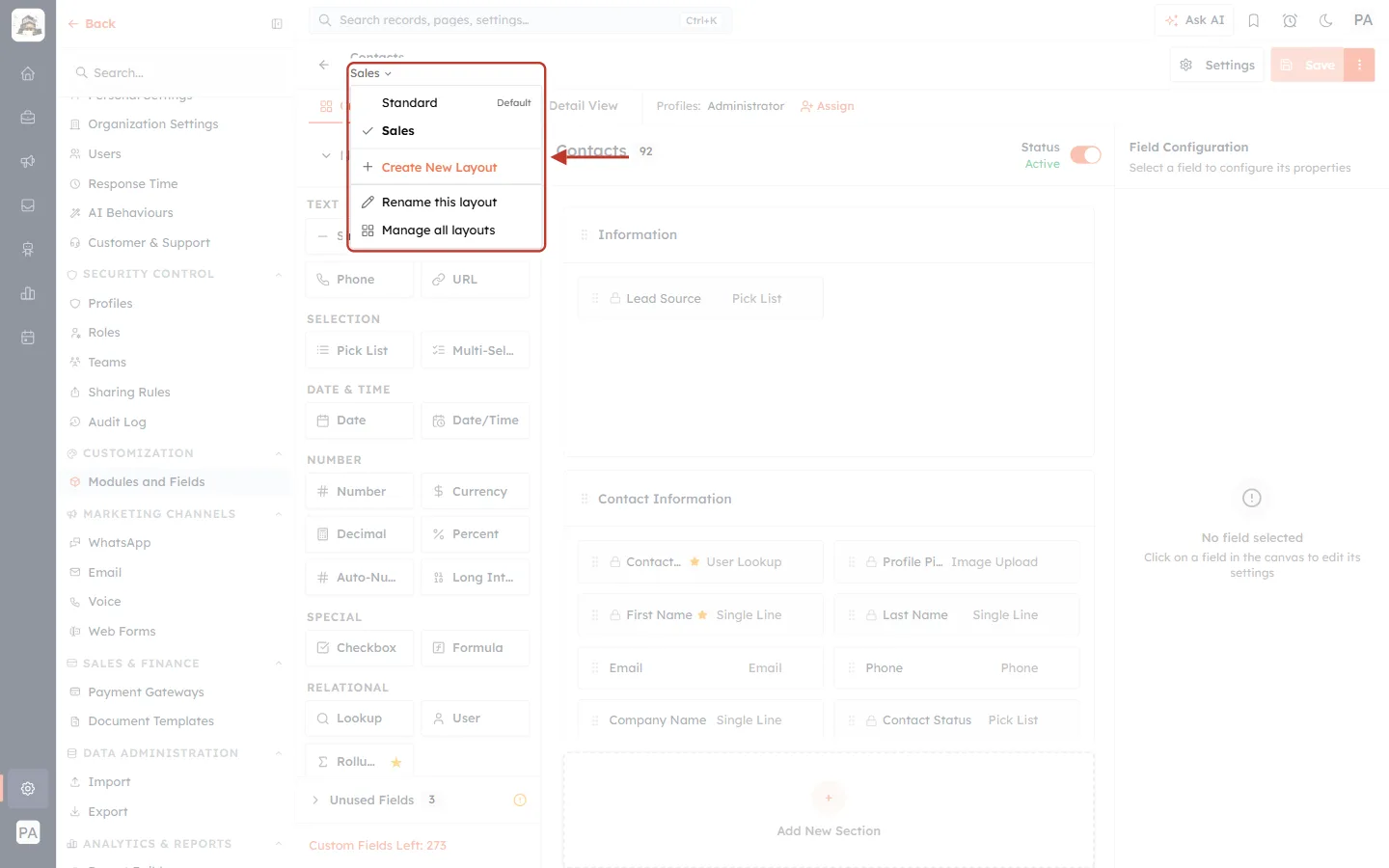Open the reminders alarm clock icon
The image size is (1389, 868).
[1290, 20]
